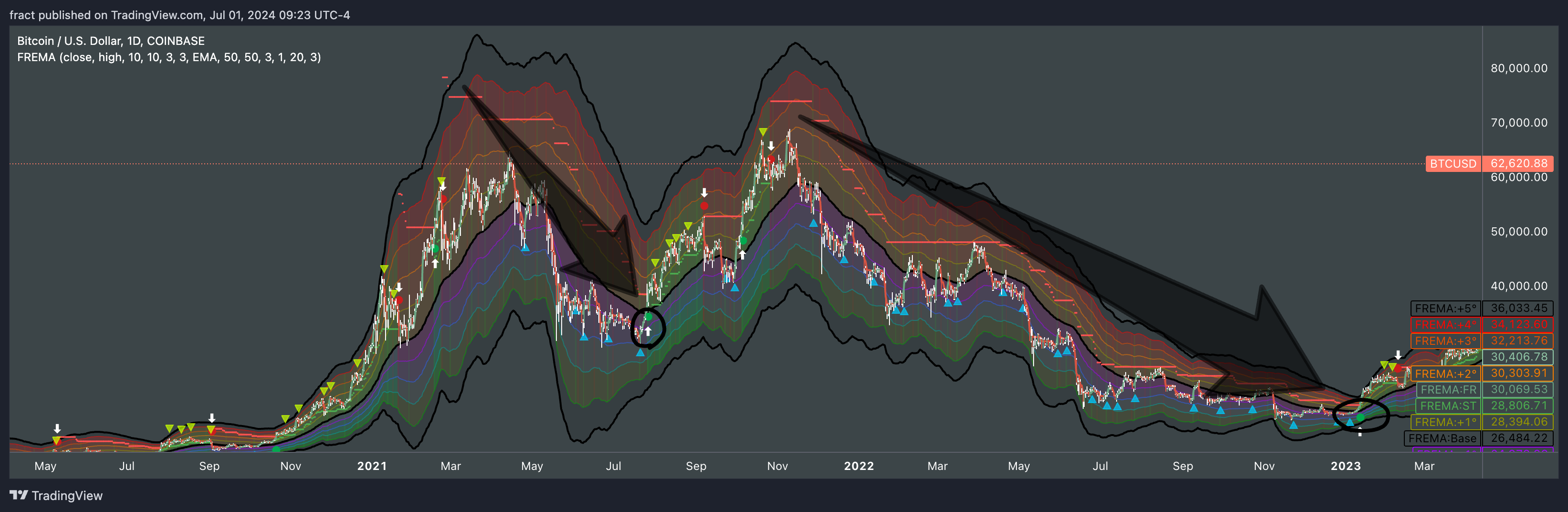Click the 28,806.71 price value

click(1519, 406)
